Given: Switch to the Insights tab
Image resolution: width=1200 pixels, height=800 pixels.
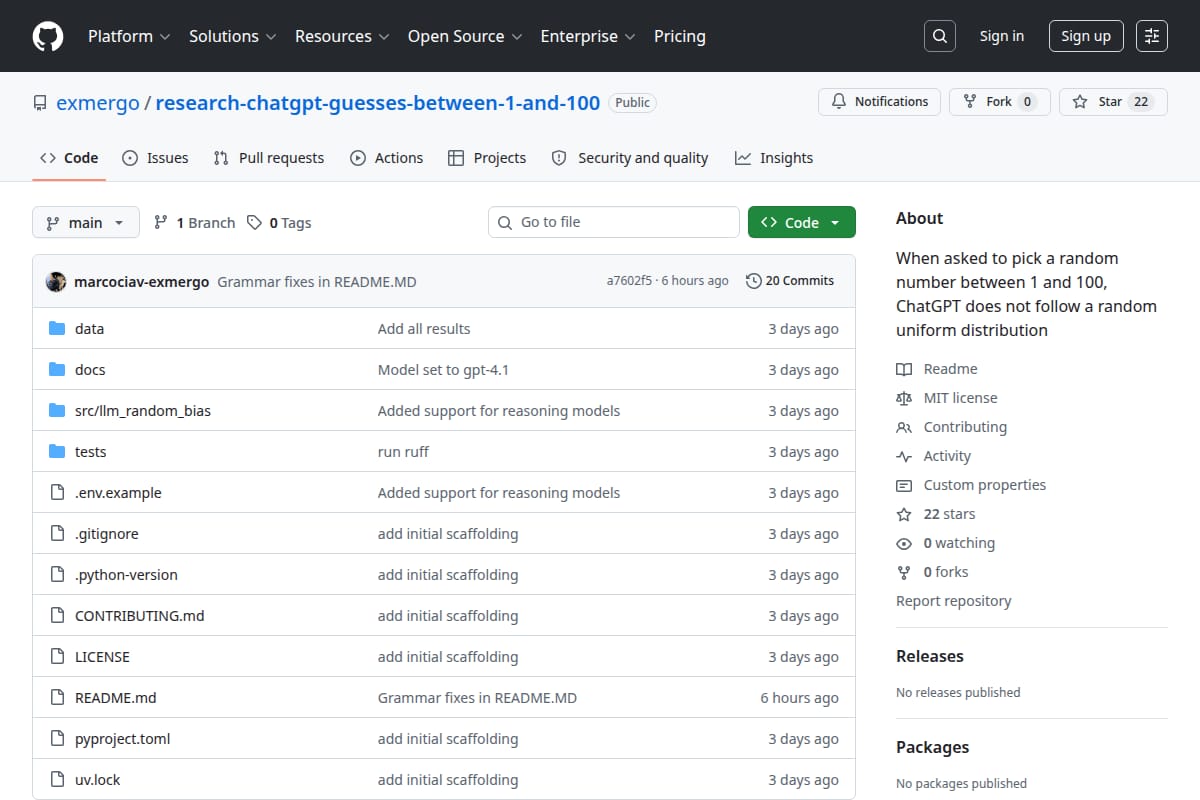Looking at the screenshot, I should click(x=774, y=158).
